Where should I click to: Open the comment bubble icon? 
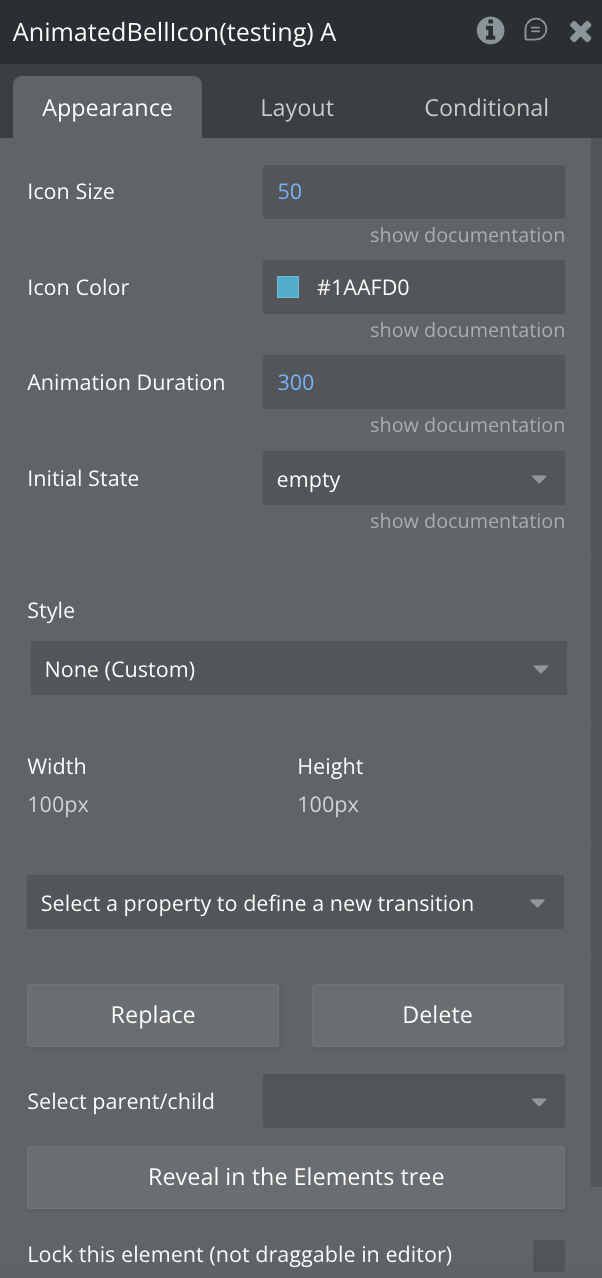click(536, 31)
